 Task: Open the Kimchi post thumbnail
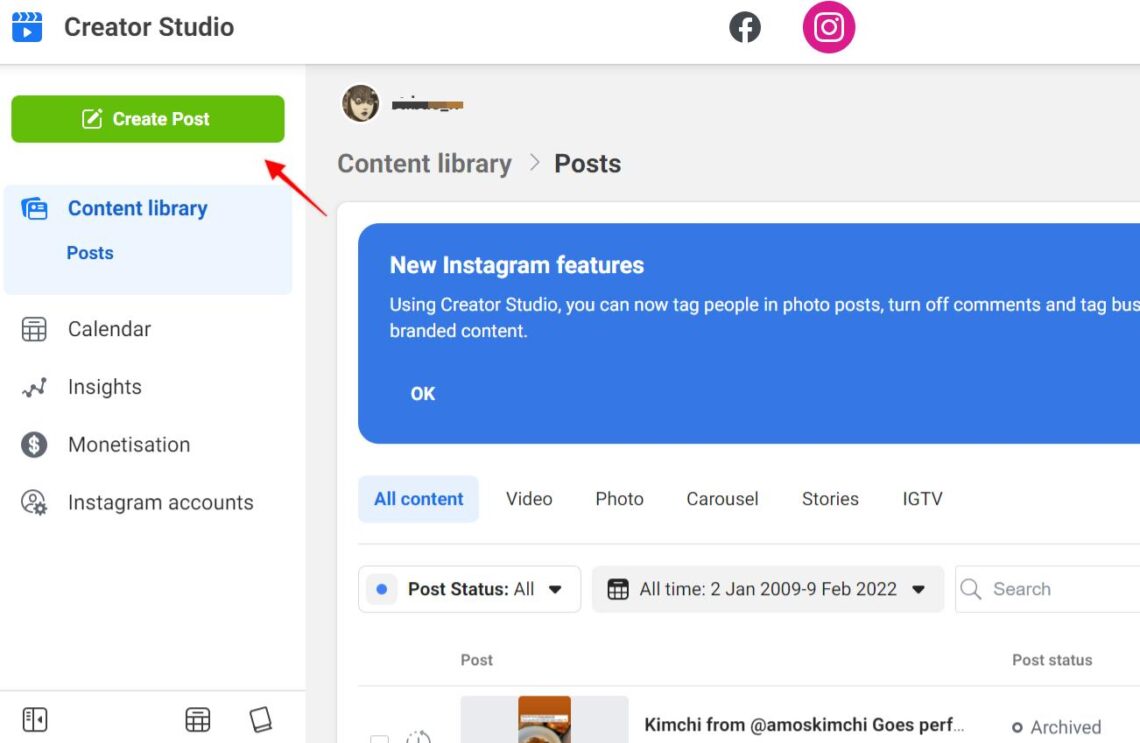544,722
